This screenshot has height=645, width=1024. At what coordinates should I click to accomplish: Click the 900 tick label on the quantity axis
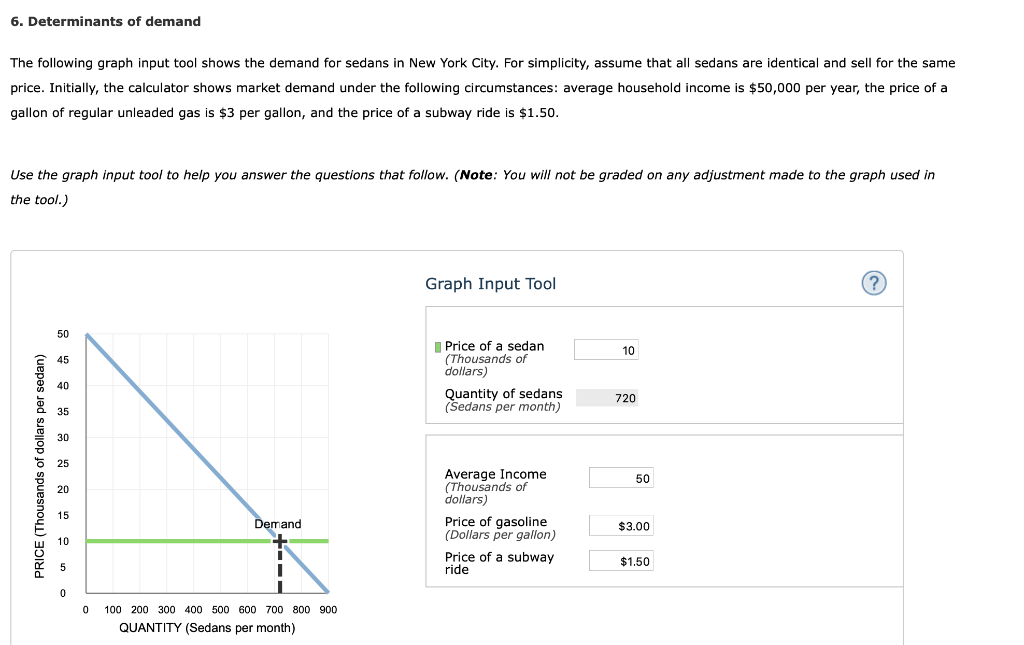coord(327,609)
